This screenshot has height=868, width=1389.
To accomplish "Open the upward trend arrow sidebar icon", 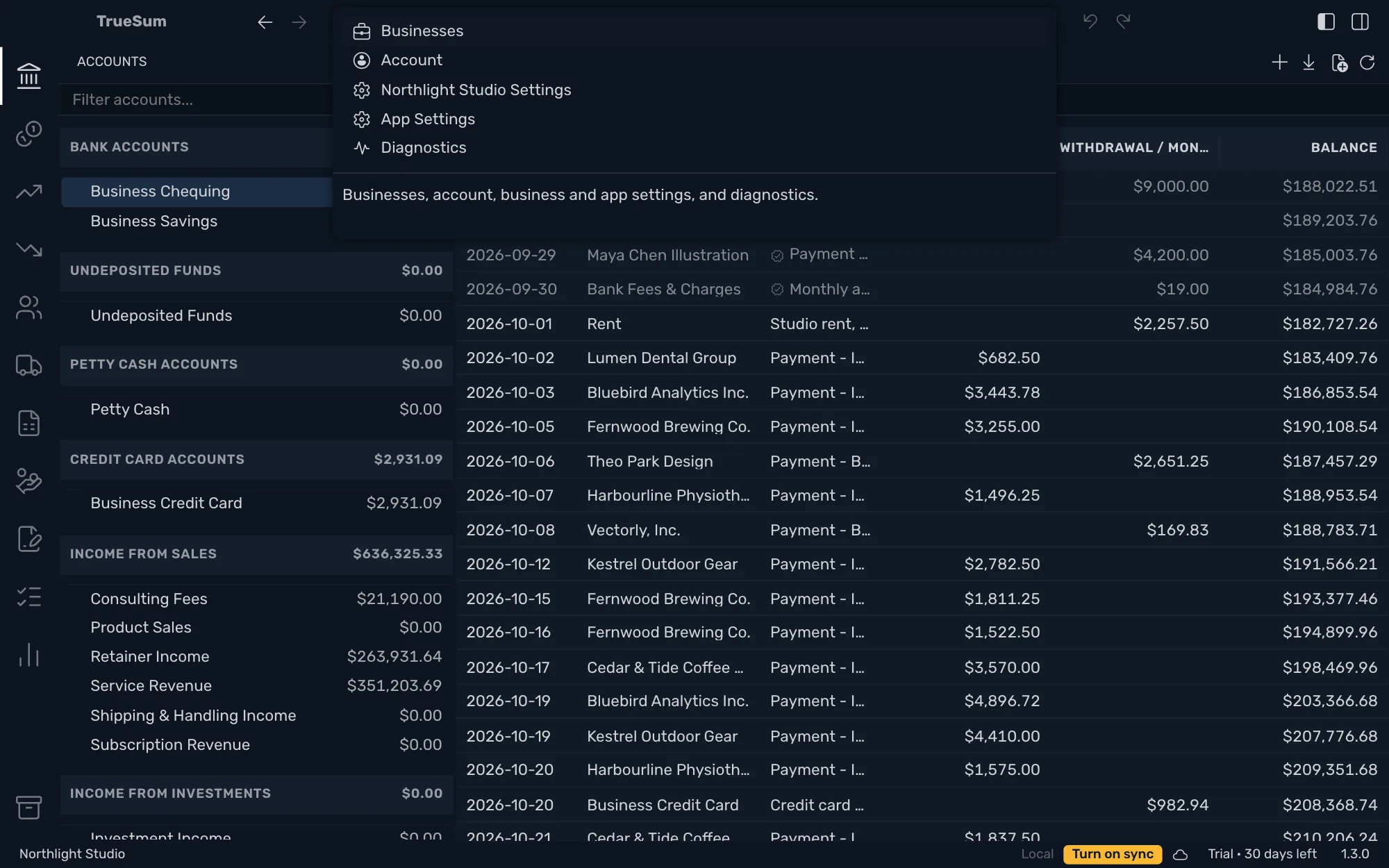I will point(28,192).
